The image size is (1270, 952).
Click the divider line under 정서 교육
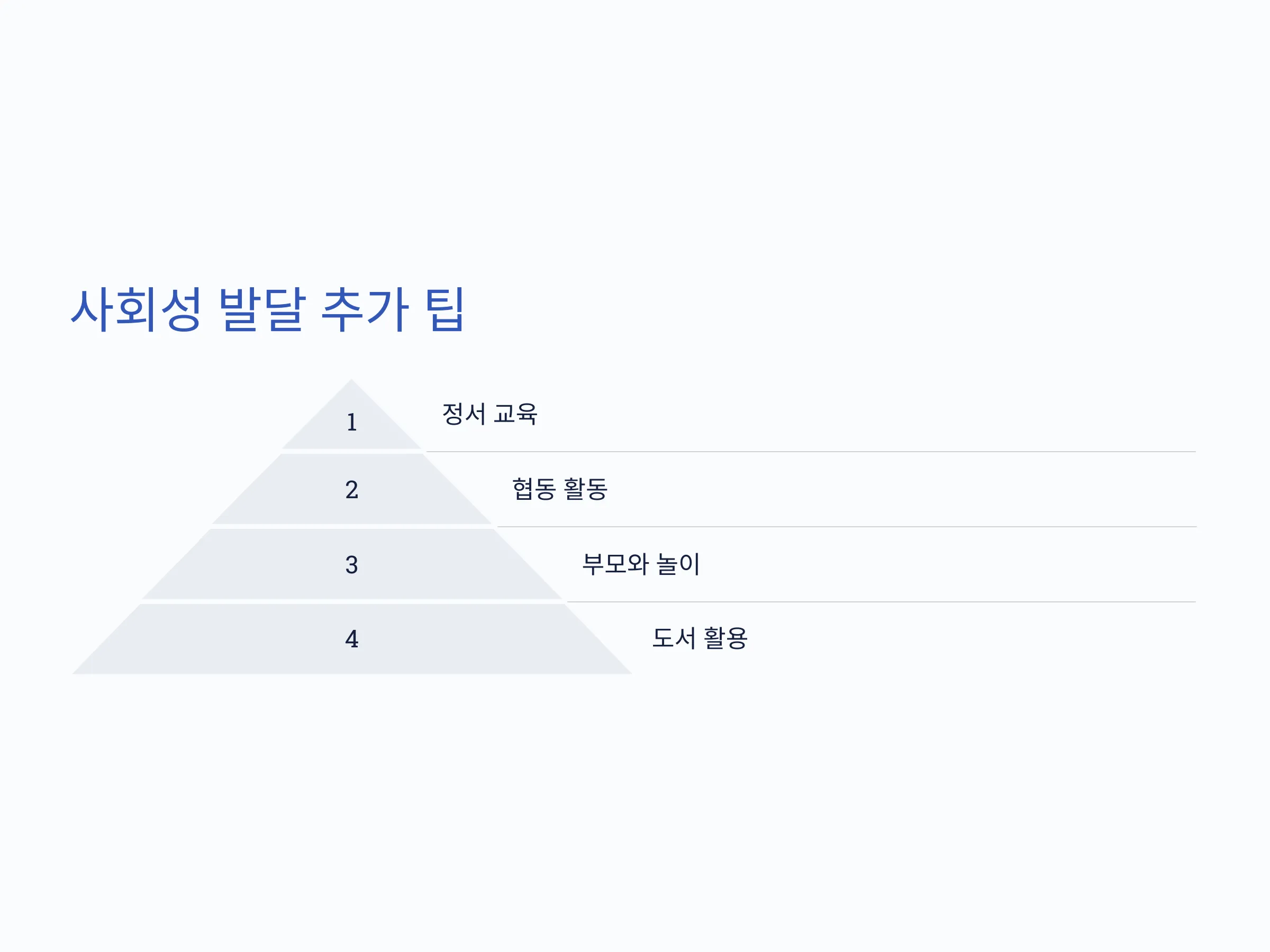tap(811, 452)
